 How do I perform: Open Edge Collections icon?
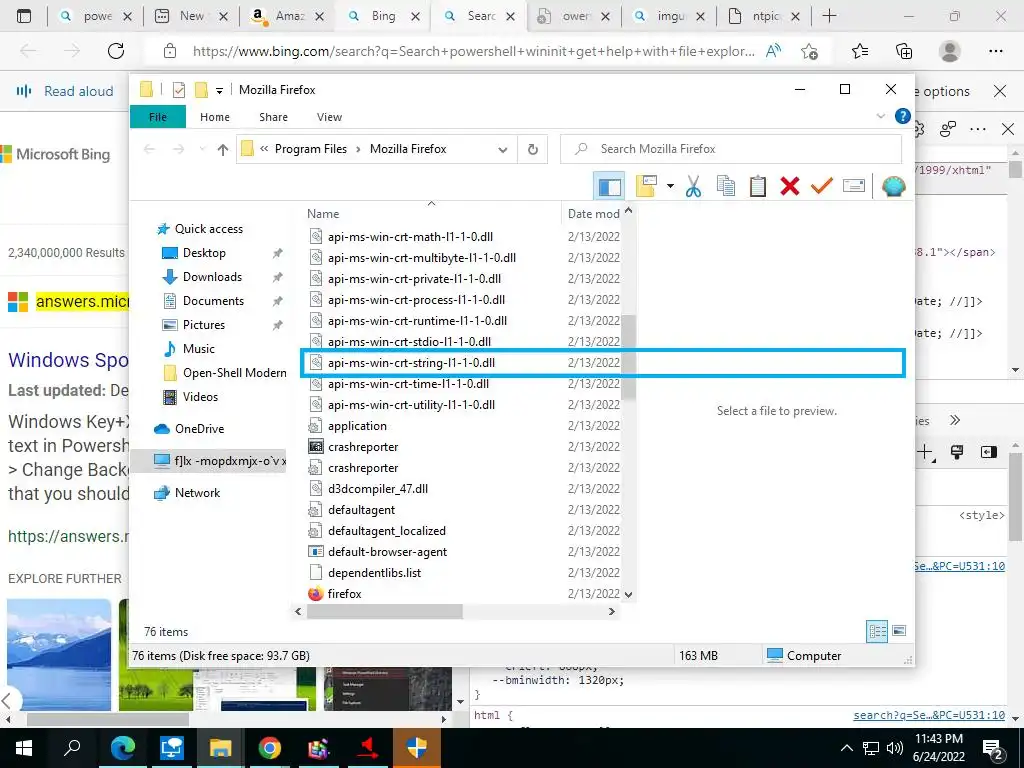pyautogui.click(x=904, y=51)
